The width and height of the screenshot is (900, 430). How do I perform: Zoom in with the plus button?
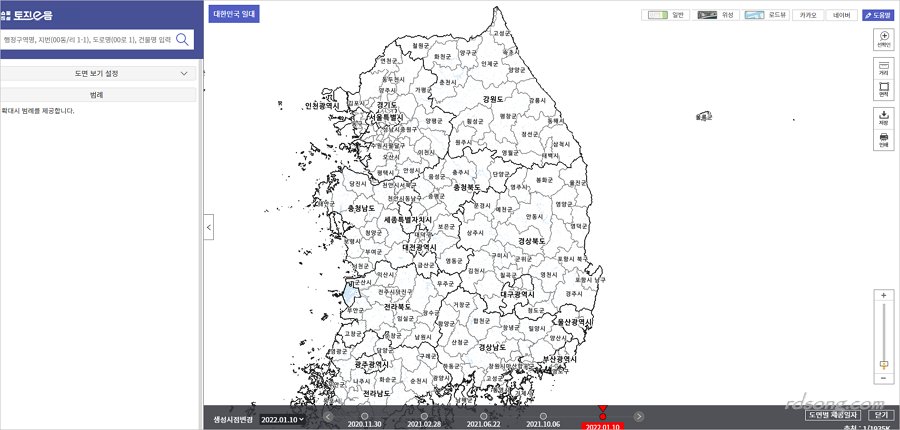point(883,296)
